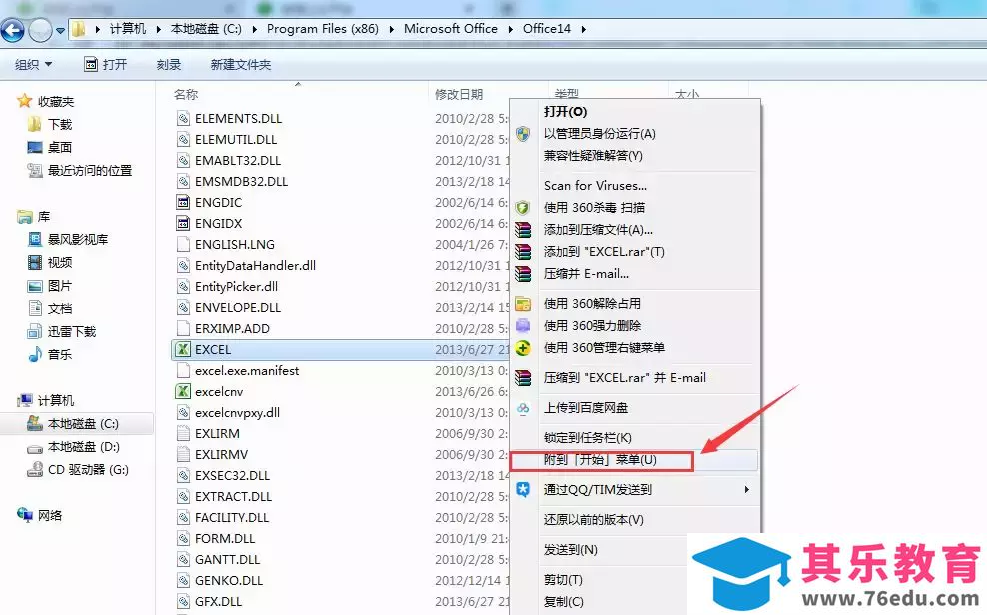Expand the 计算机 breadcrumb arrow
The height and width of the screenshot is (615, 987).
(x=158, y=29)
